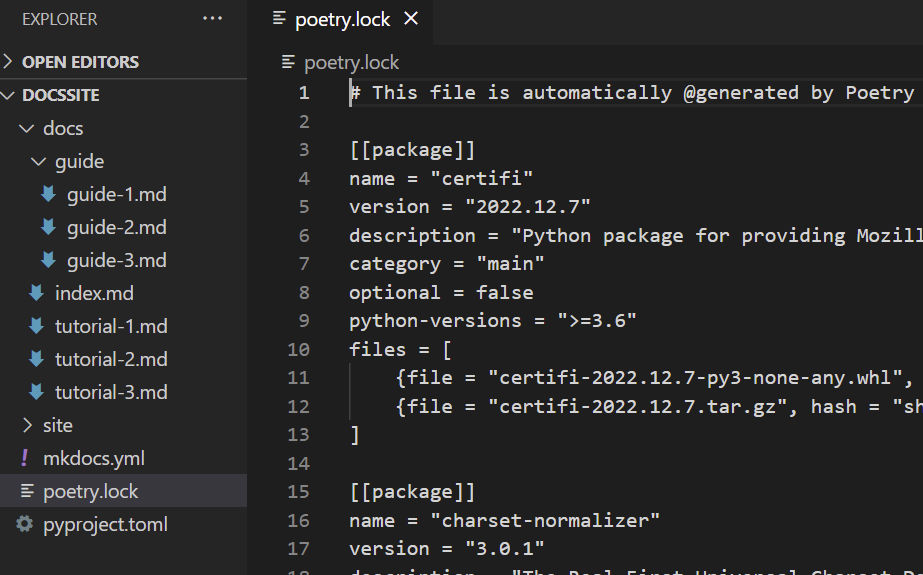Open Explorer views and more actions menu

pyautogui.click(x=213, y=18)
